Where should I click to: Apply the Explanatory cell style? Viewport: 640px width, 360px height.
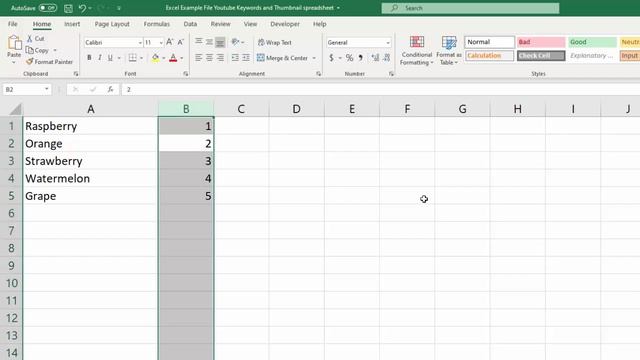pos(592,56)
